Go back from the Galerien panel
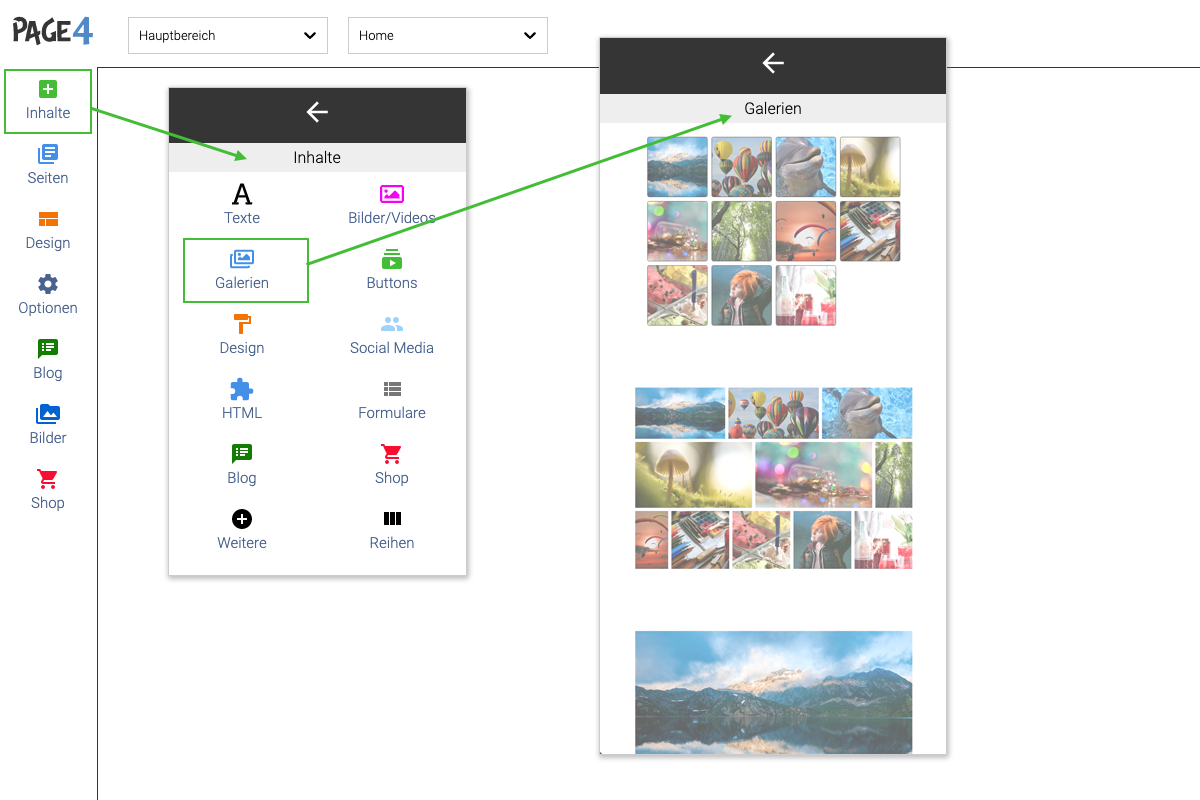 (x=773, y=63)
